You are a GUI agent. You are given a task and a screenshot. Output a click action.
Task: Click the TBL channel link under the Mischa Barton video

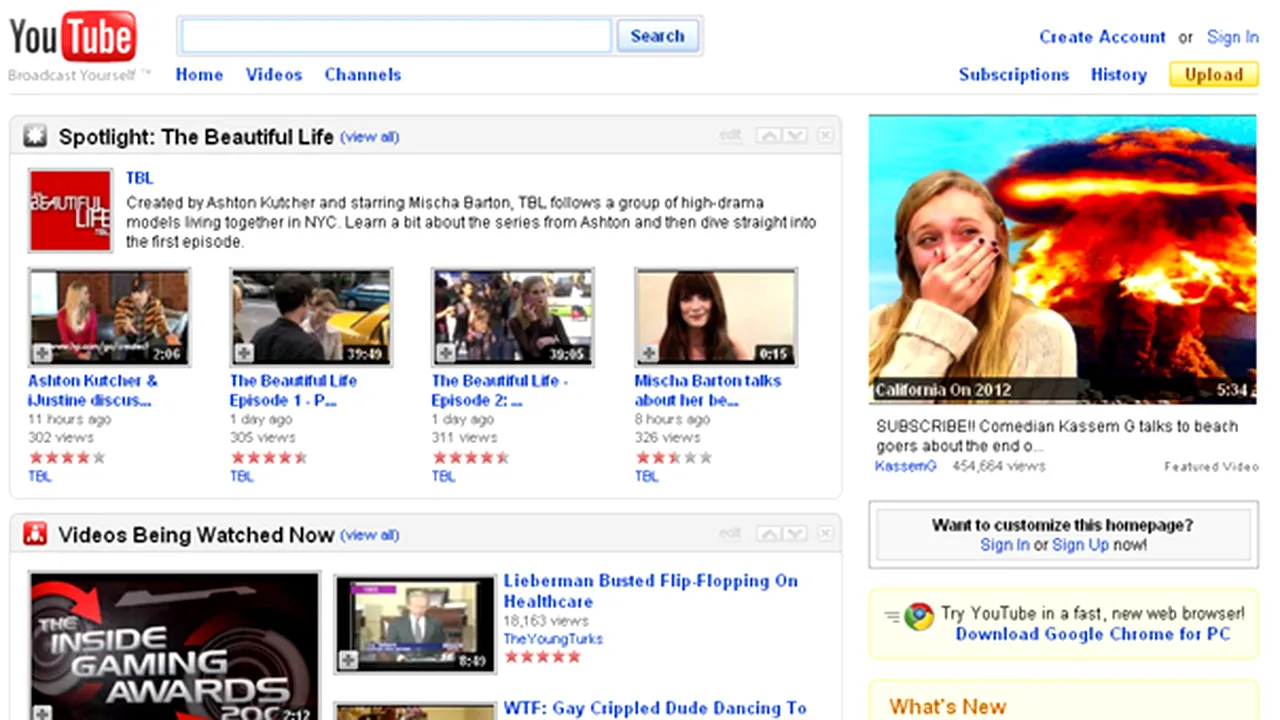[647, 477]
